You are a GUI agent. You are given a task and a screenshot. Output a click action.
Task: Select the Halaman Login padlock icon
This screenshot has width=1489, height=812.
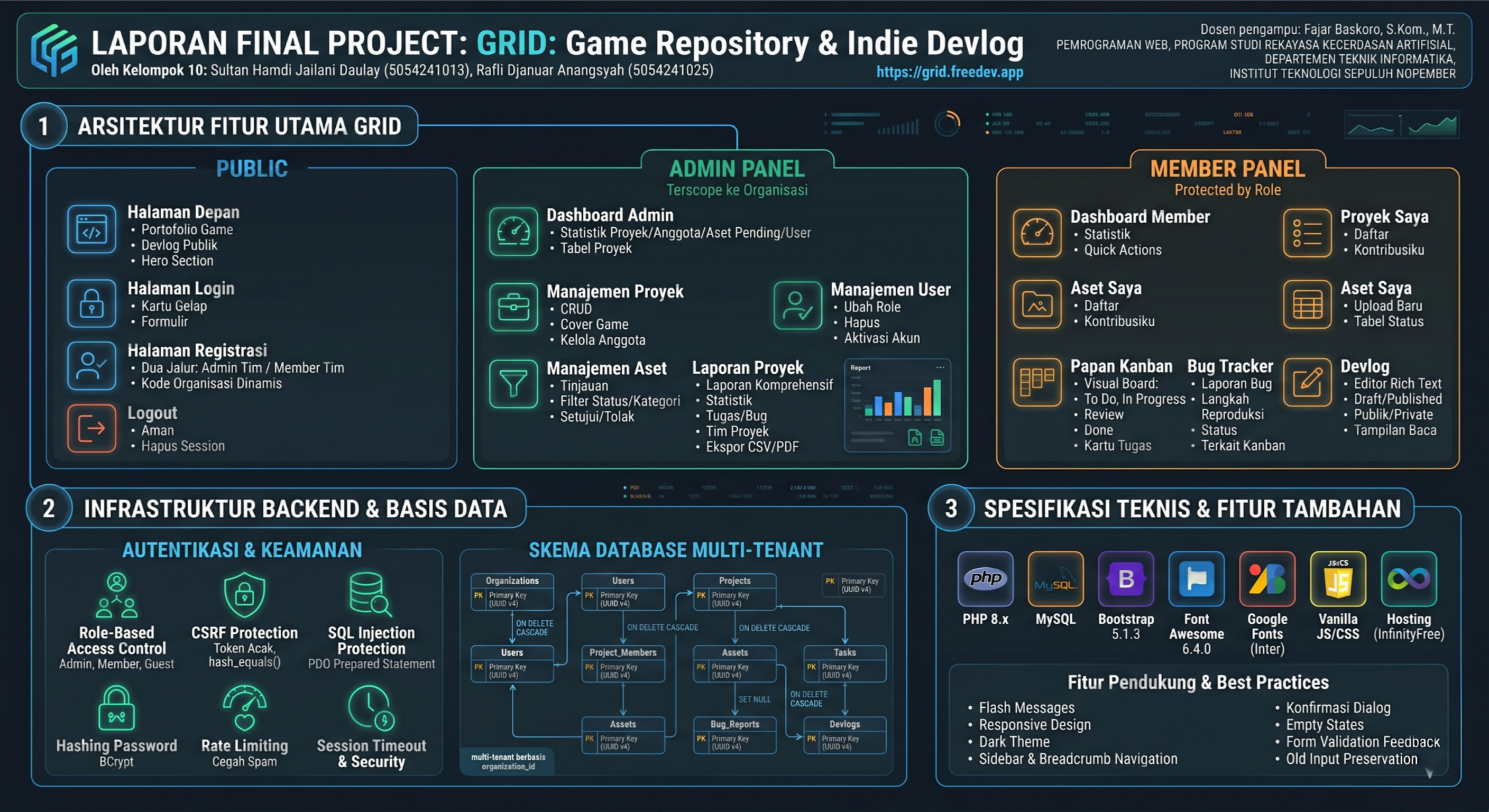[92, 303]
